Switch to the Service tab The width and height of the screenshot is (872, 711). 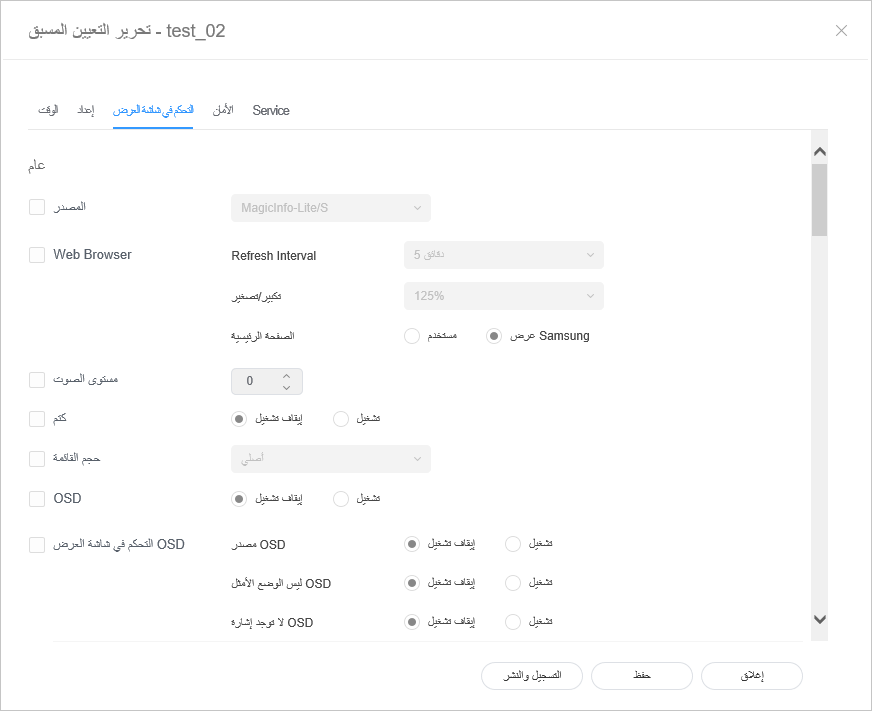(271, 110)
